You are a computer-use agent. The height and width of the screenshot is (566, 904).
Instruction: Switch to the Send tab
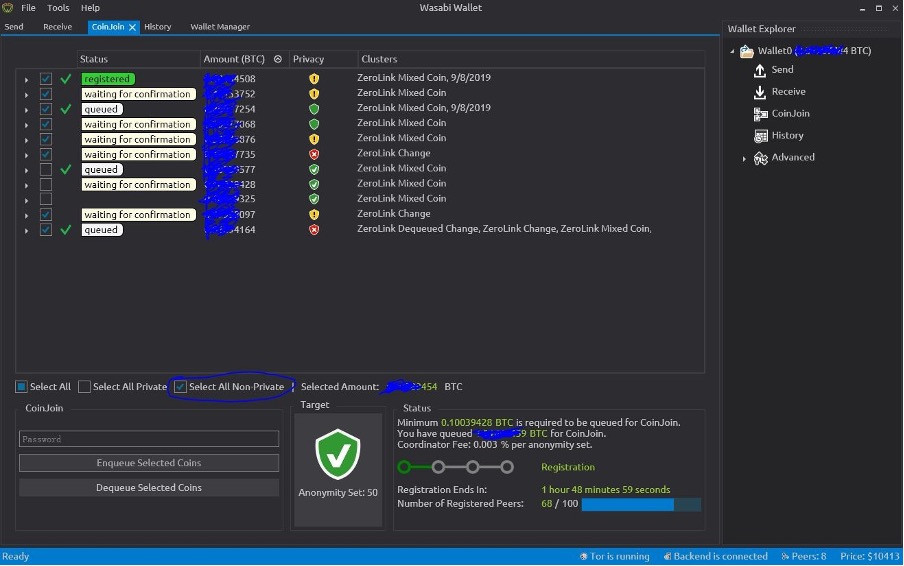[14, 27]
